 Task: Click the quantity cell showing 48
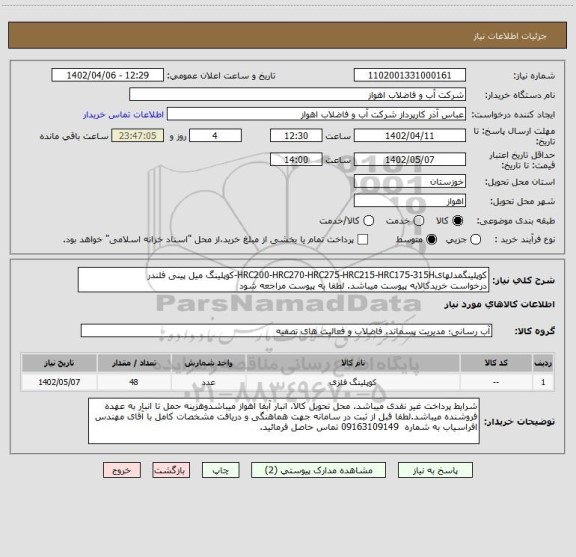coord(134,382)
